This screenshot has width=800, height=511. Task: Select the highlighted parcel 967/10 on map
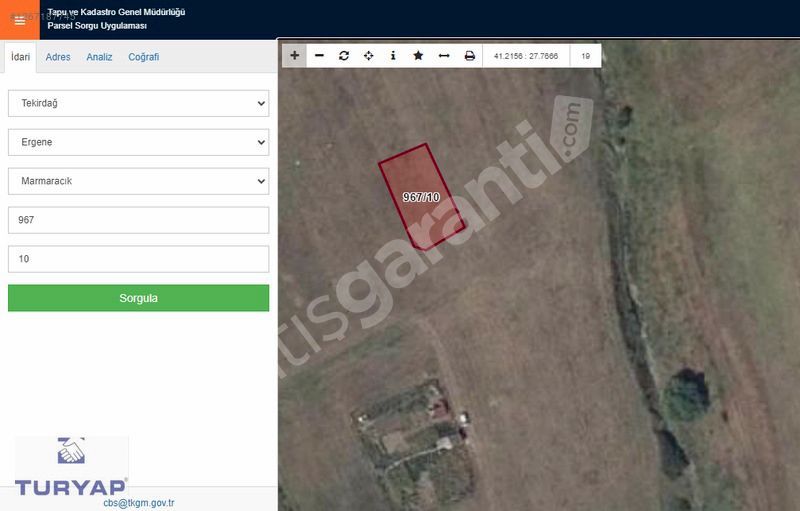[x=421, y=197]
